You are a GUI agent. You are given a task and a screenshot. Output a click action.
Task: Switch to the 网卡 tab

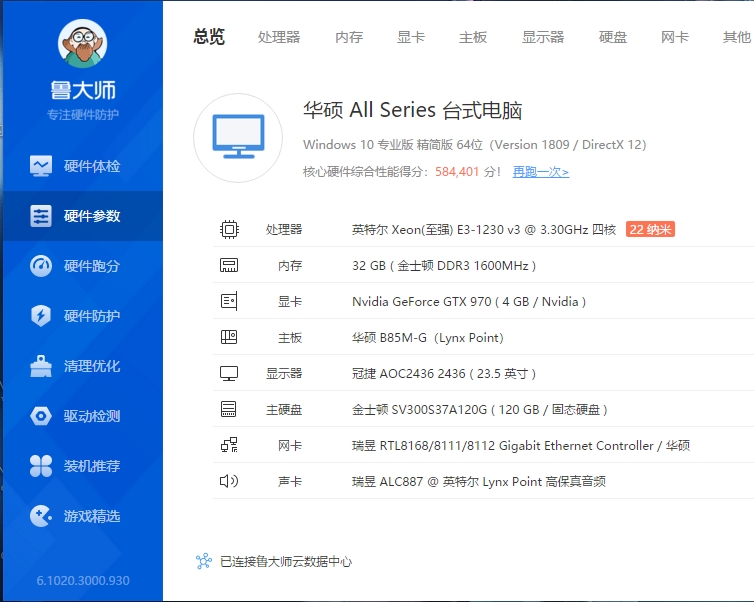pos(675,37)
